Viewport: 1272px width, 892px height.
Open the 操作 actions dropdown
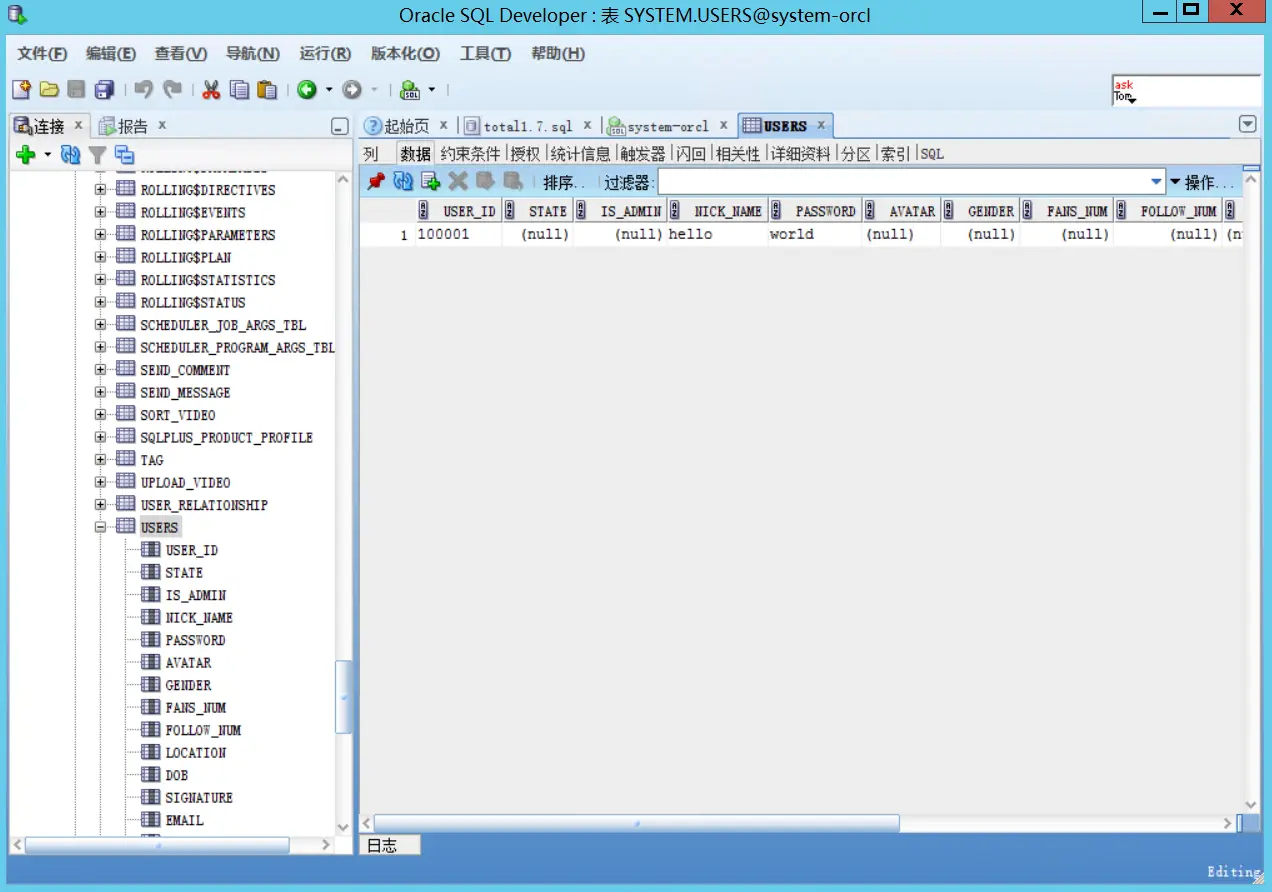point(1206,182)
